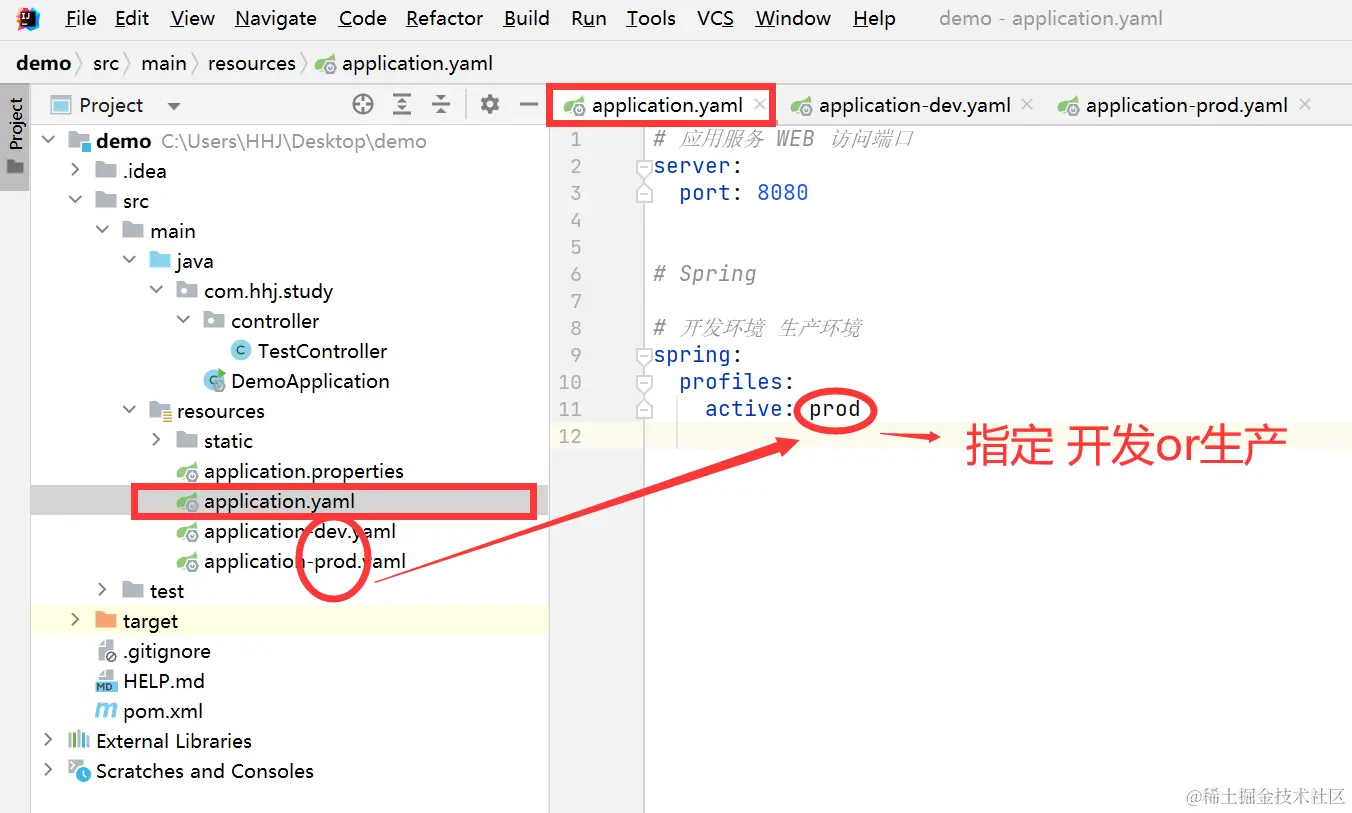Click the Spring Boot icon beside DemoApplication
The image size is (1352, 813).
pyautogui.click(x=213, y=380)
